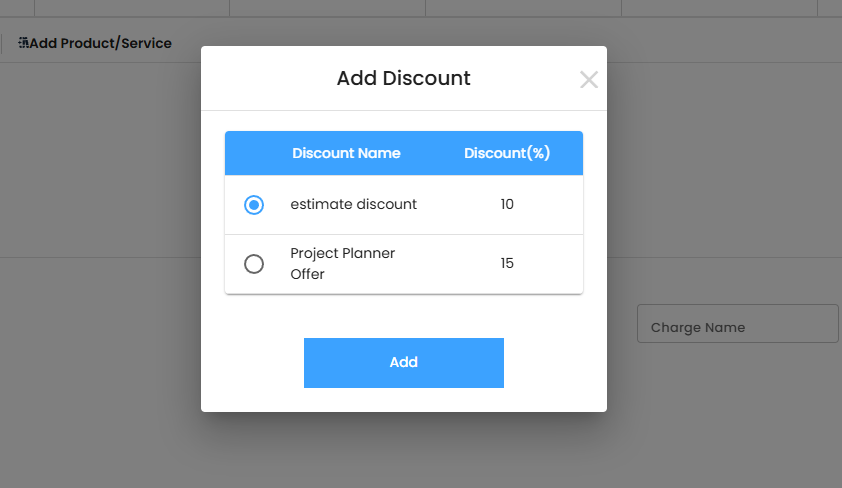This screenshot has width=842, height=488.
Task: Close the Add Discount dialog
Action: coord(589,80)
